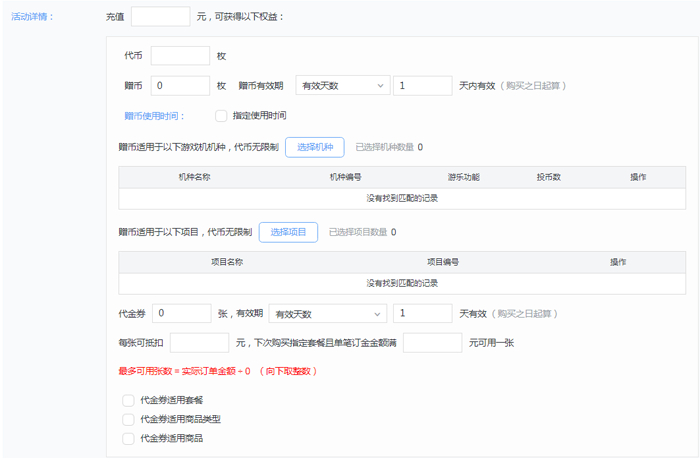This screenshot has height=458, width=700.
Task: Click the 赠币 quantity field showing 0
Action: pyautogui.click(x=180, y=86)
